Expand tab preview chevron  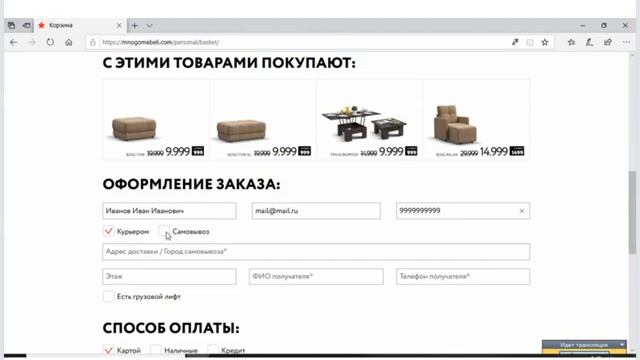click(149, 25)
